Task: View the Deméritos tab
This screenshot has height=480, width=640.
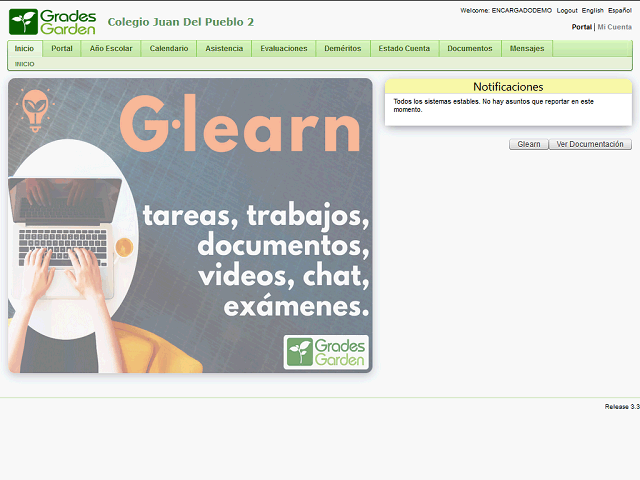Action: click(x=343, y=49)
